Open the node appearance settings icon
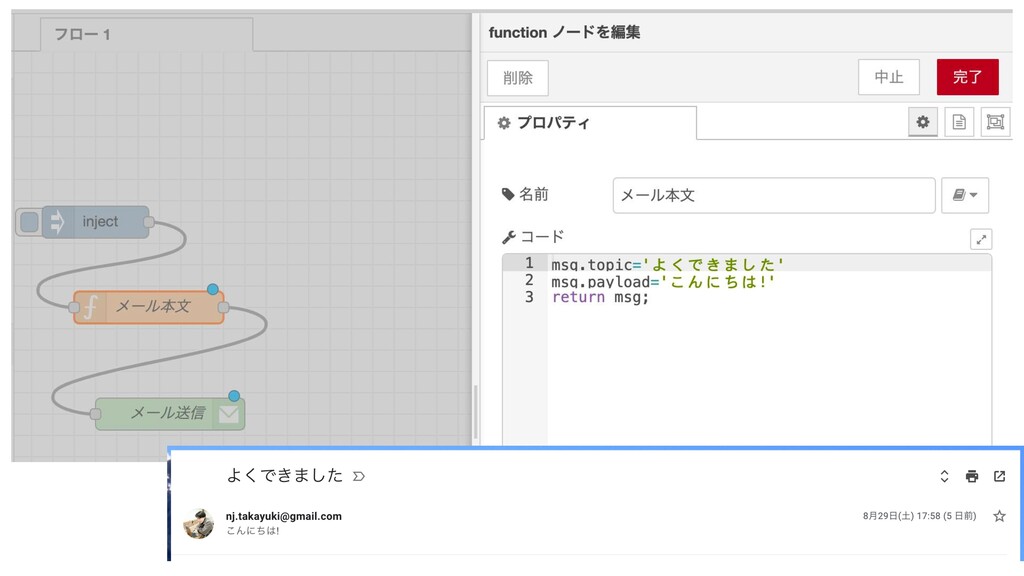 995,122
